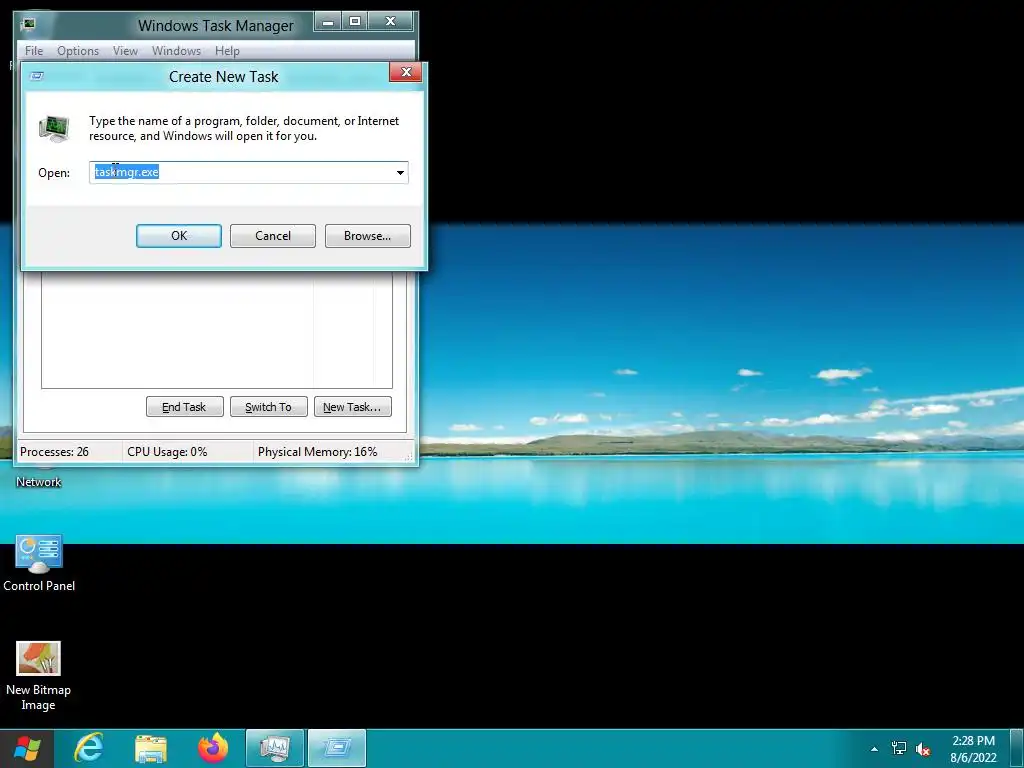Open File Explorer from the taskbar
Viewport: 1024px width, 768px height.
pos(151,748)
